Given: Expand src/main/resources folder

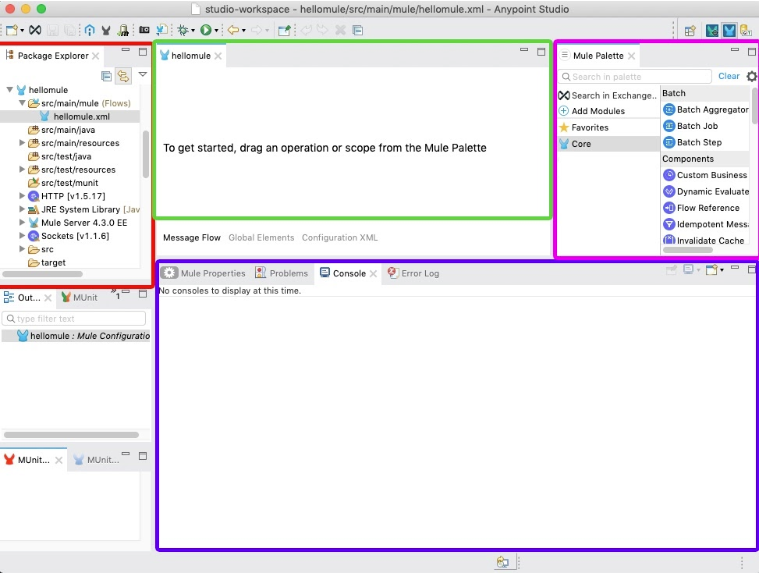Looking at the screenshot, I should 22,143.
